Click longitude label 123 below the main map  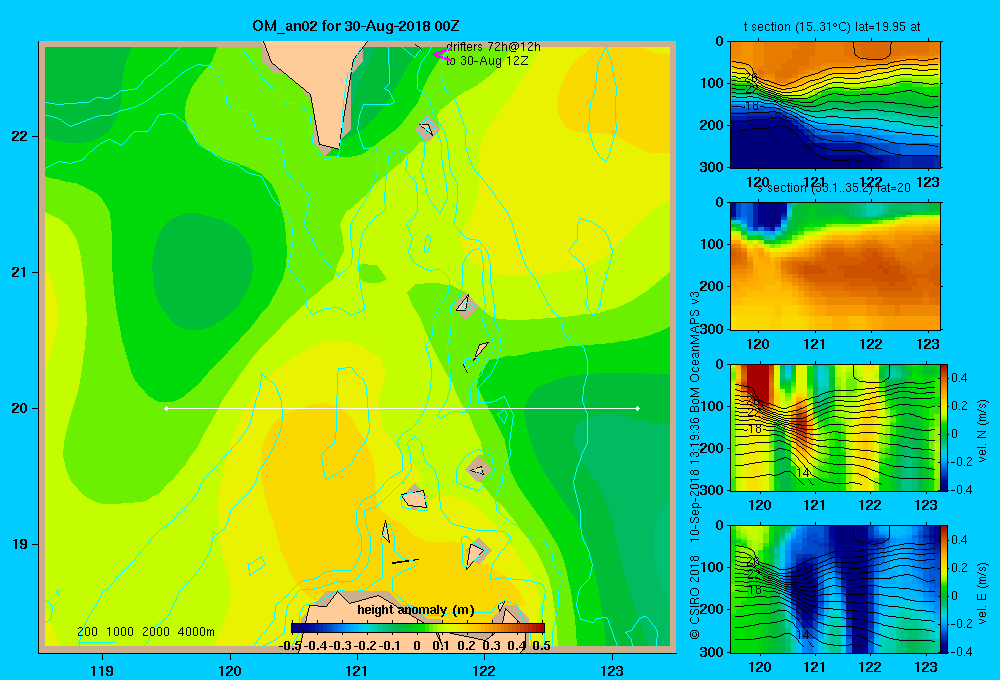point(612,670)
